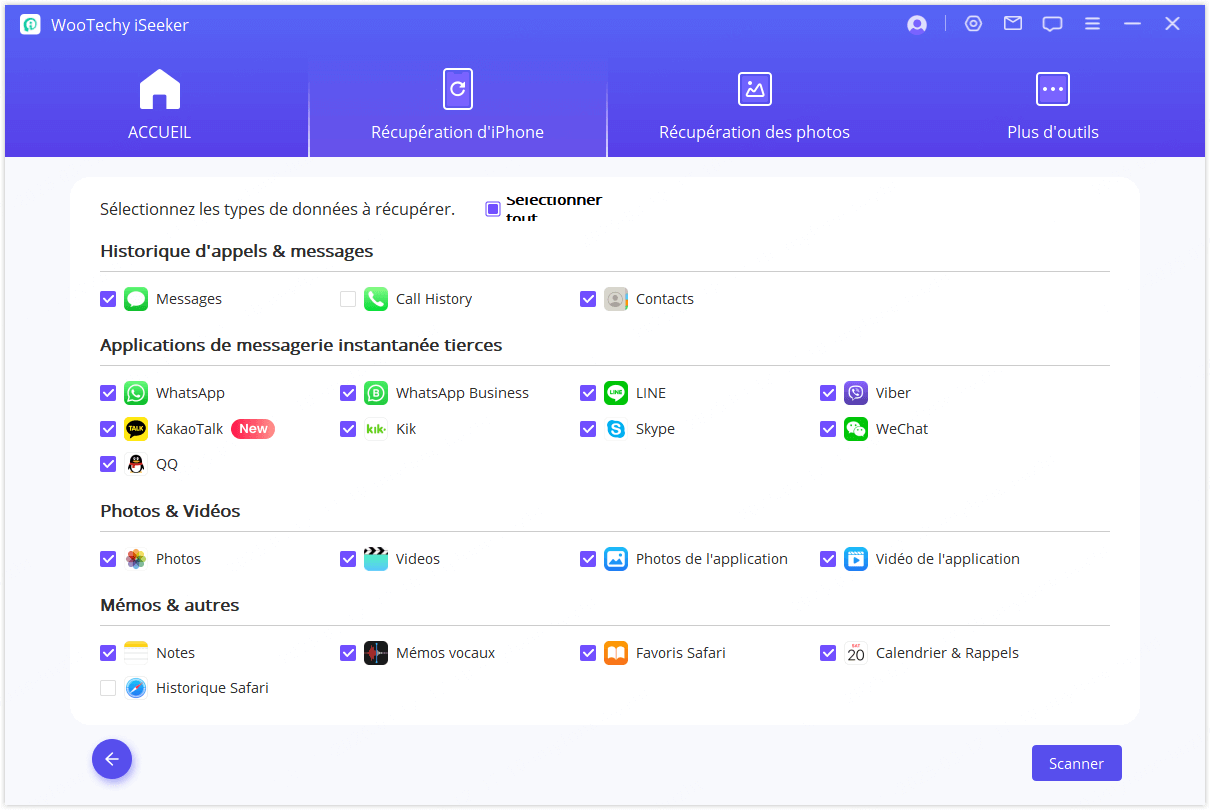Open the Récupération des photos tab
Image resolution: width=1210 pixels, height=810 pixels.
click(x=754, y=106)
